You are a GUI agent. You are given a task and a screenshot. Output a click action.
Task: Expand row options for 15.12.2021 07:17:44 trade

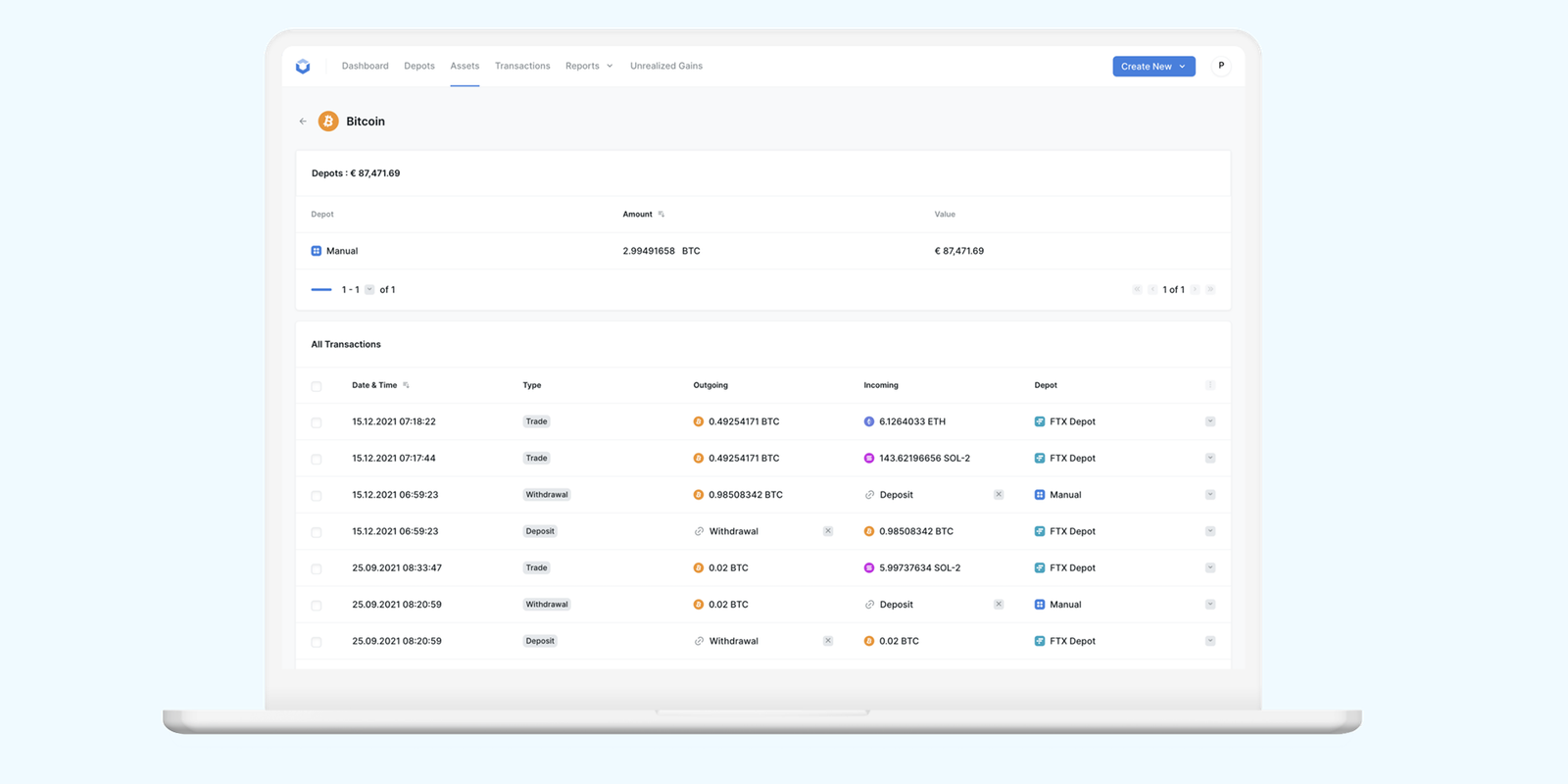point(1210,459)
